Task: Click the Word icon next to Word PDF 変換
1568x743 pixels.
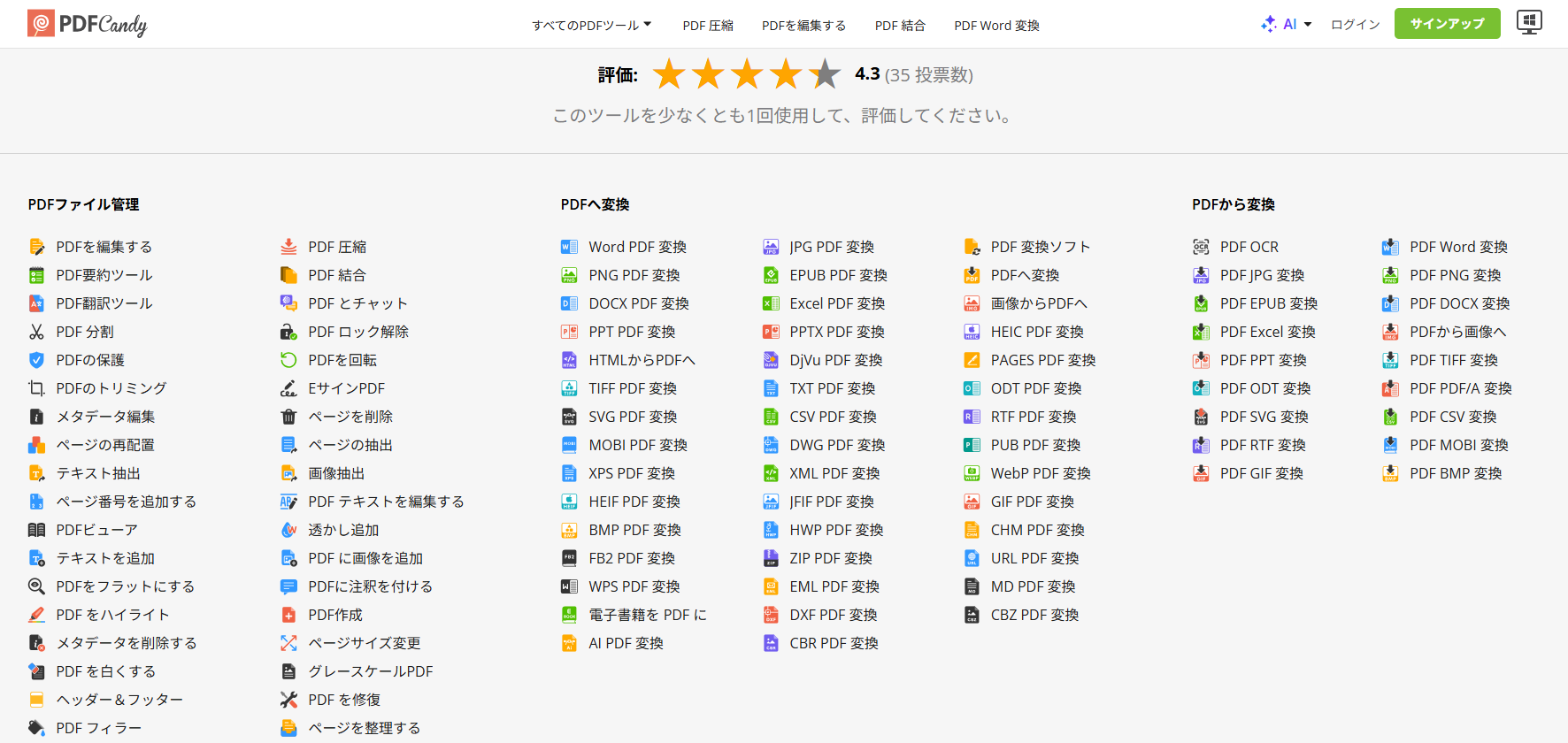Action: point(569,247)
